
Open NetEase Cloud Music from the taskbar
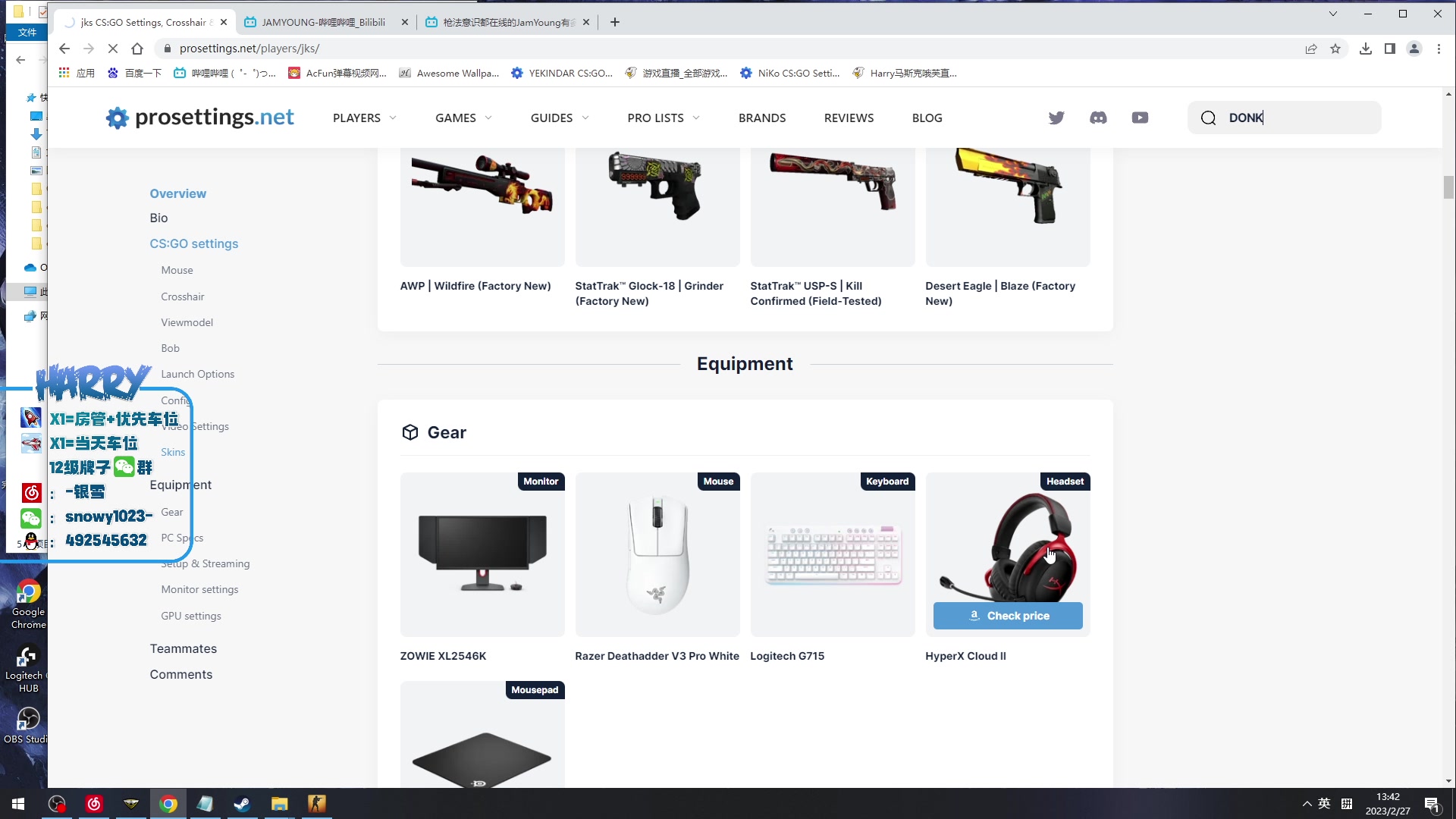94,804
